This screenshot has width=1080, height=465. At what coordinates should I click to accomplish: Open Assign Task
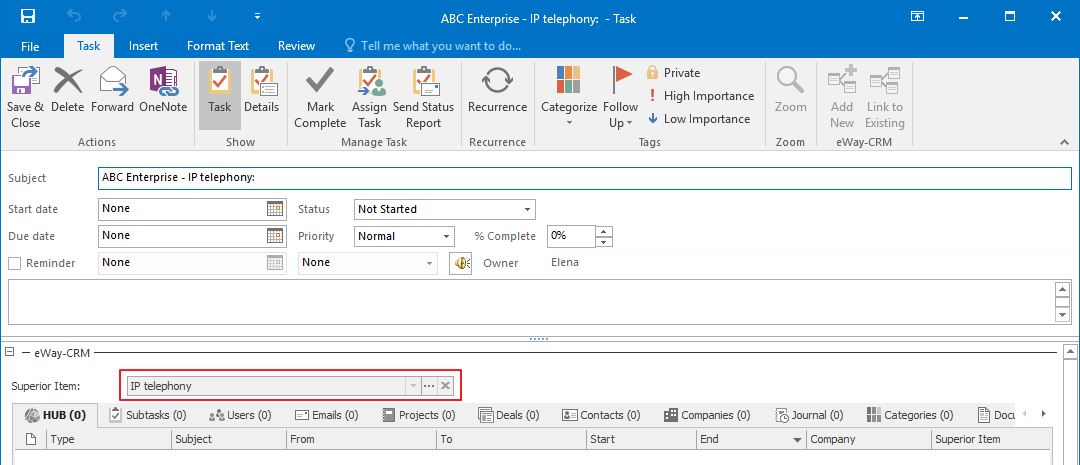pos(369,98)
